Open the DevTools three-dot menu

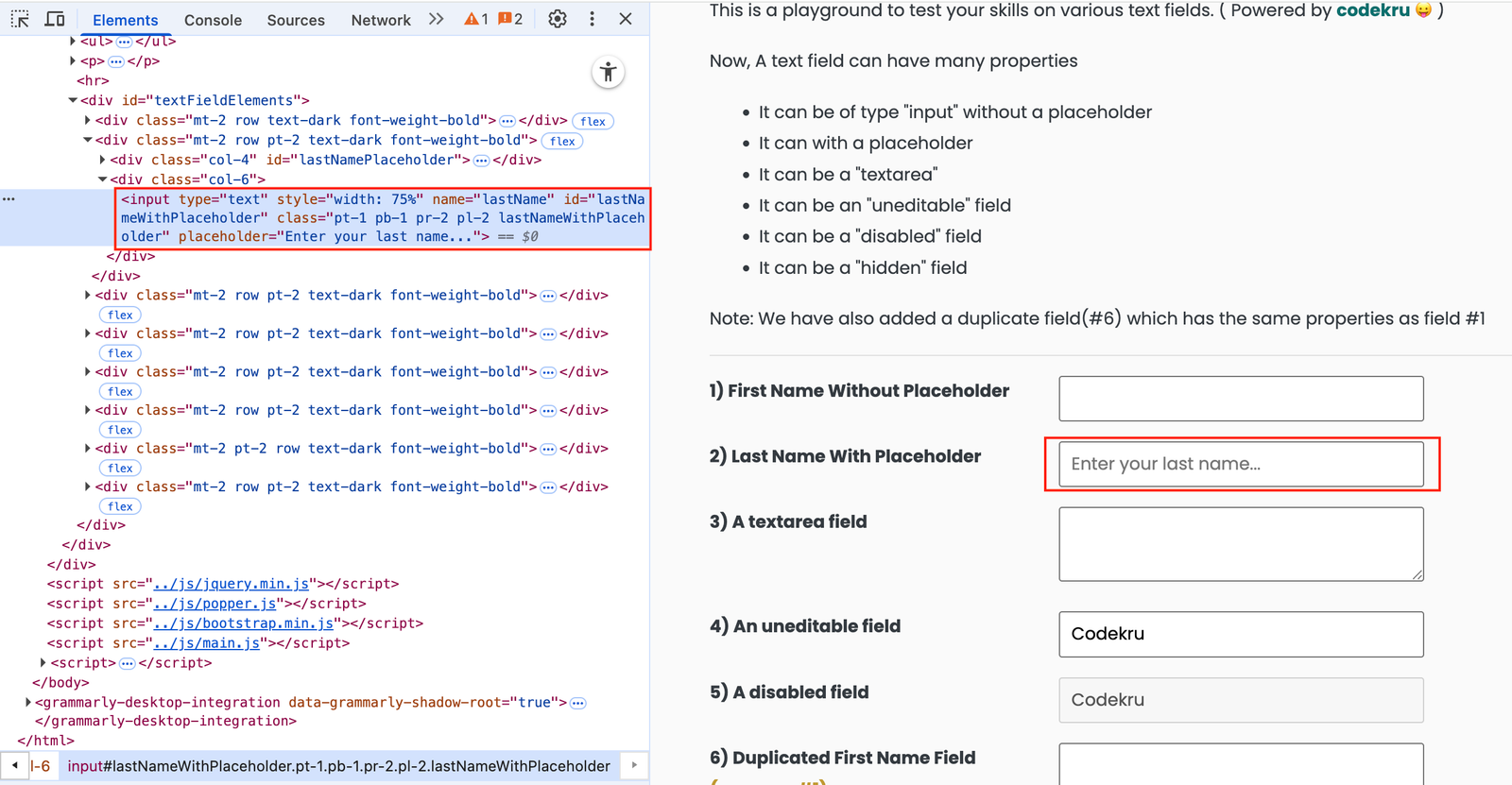pos(593,19)
